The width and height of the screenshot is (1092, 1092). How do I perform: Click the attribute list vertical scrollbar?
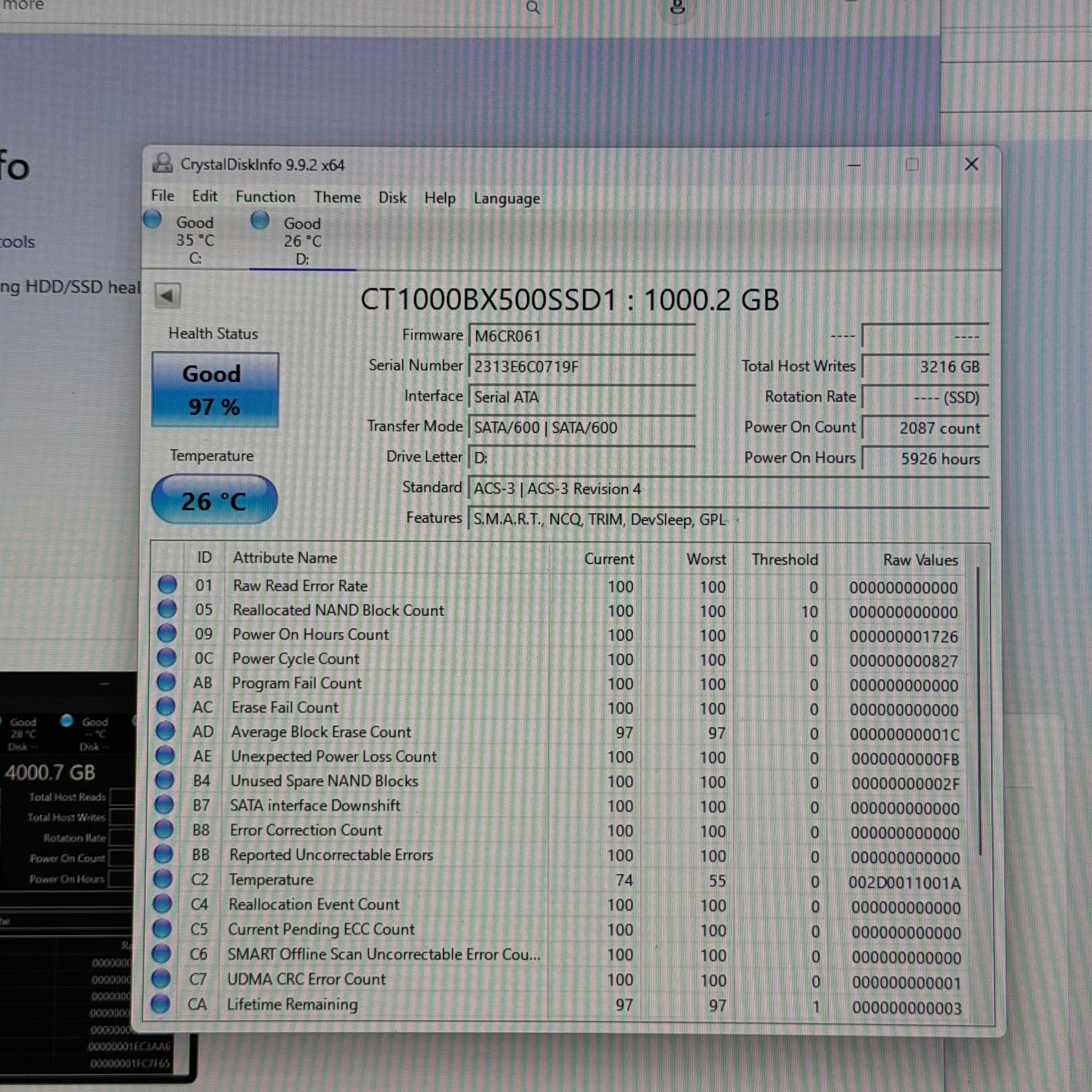980,712
